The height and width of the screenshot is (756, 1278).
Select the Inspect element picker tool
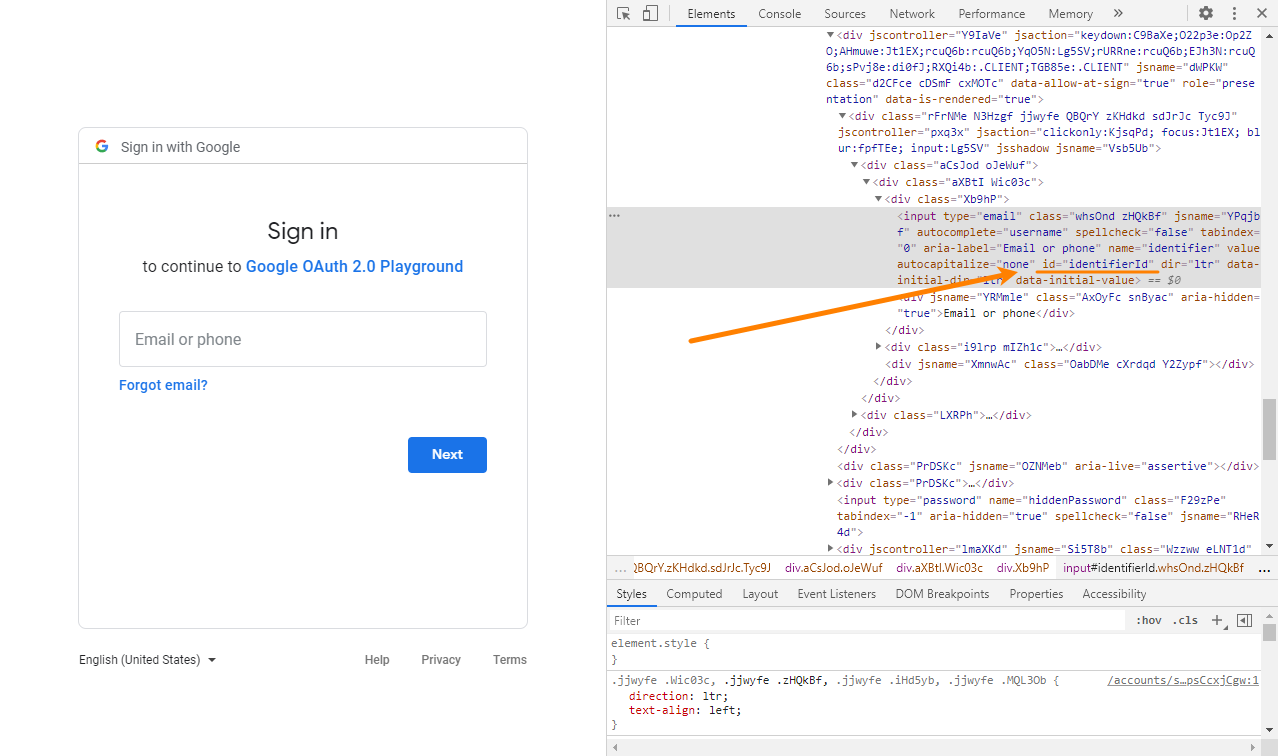point(623,13)
